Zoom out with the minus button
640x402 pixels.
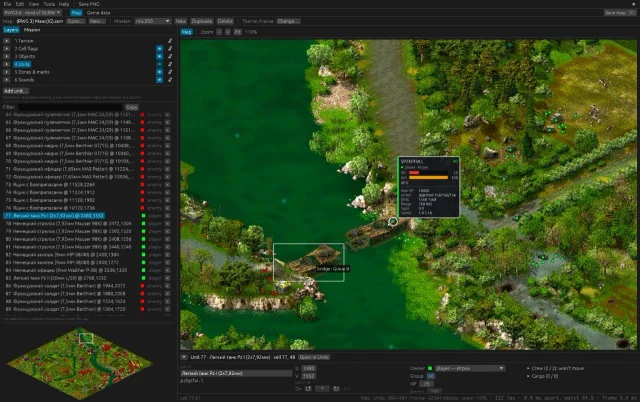coord(219,32)
